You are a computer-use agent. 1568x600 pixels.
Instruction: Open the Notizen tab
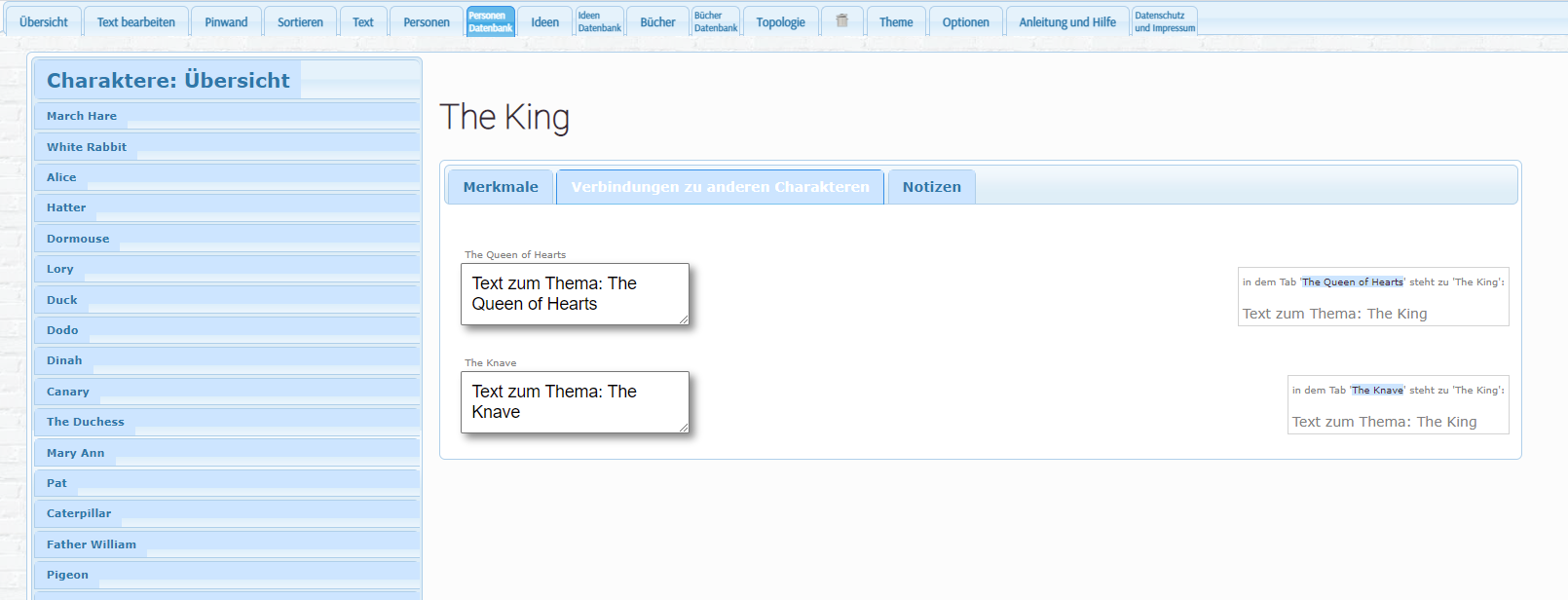931,187
